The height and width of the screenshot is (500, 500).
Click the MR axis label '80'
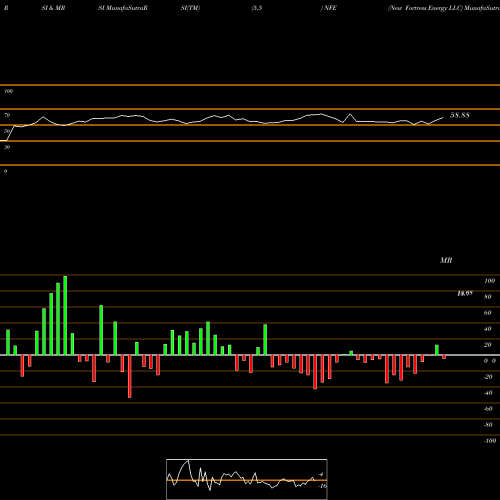[488, 297]
